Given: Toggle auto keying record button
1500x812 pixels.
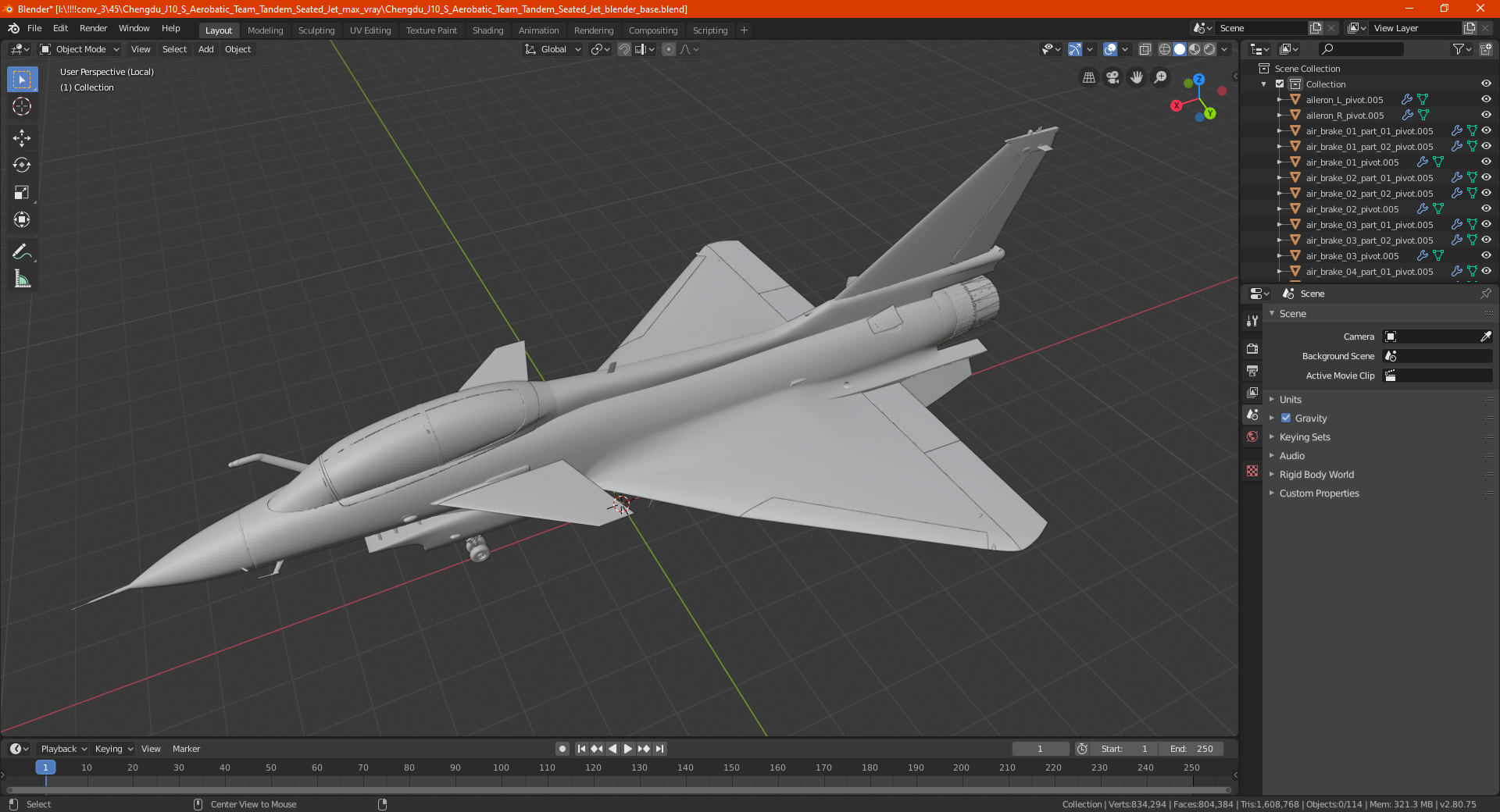Looking at the screenshot, I should [x=562, y=749].
